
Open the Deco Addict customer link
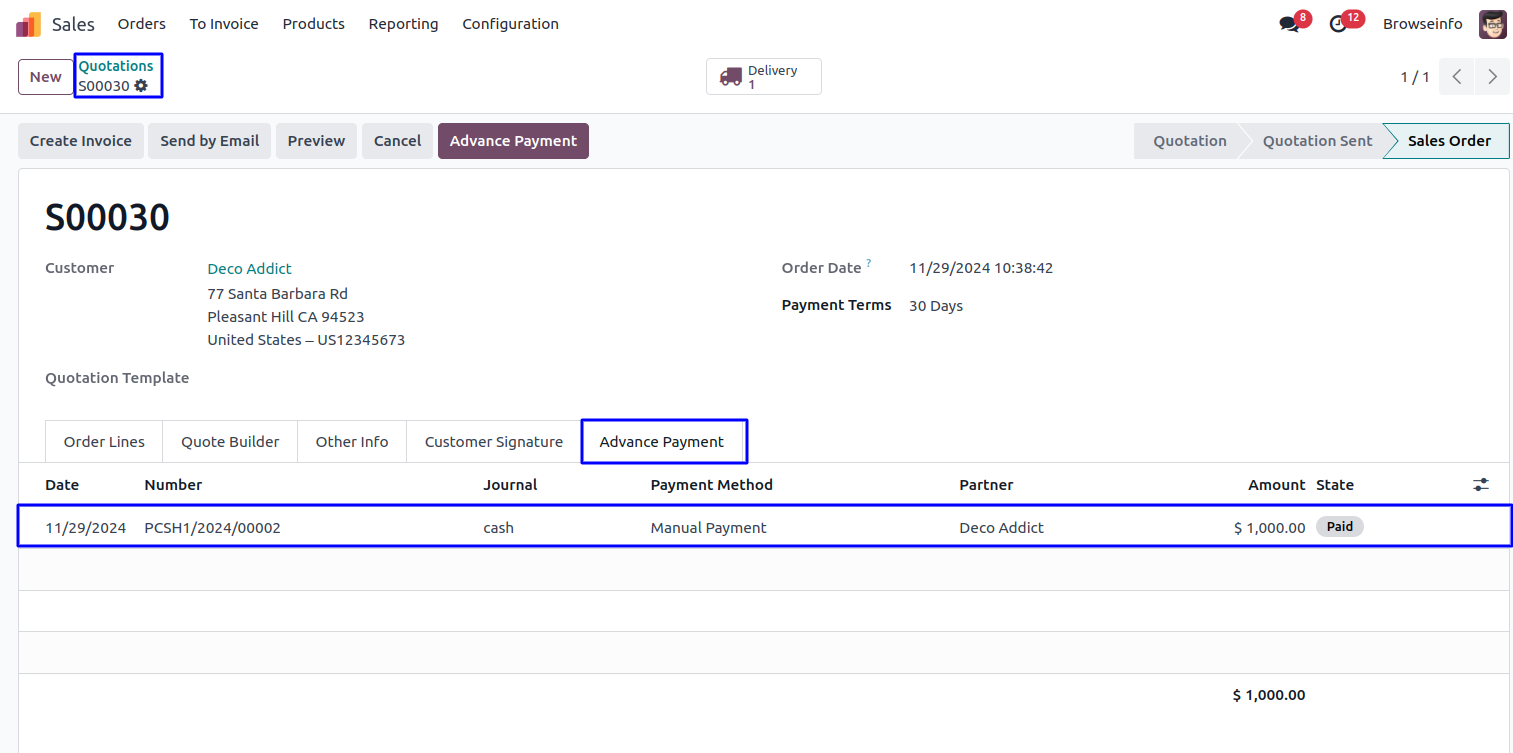(250, 269)
